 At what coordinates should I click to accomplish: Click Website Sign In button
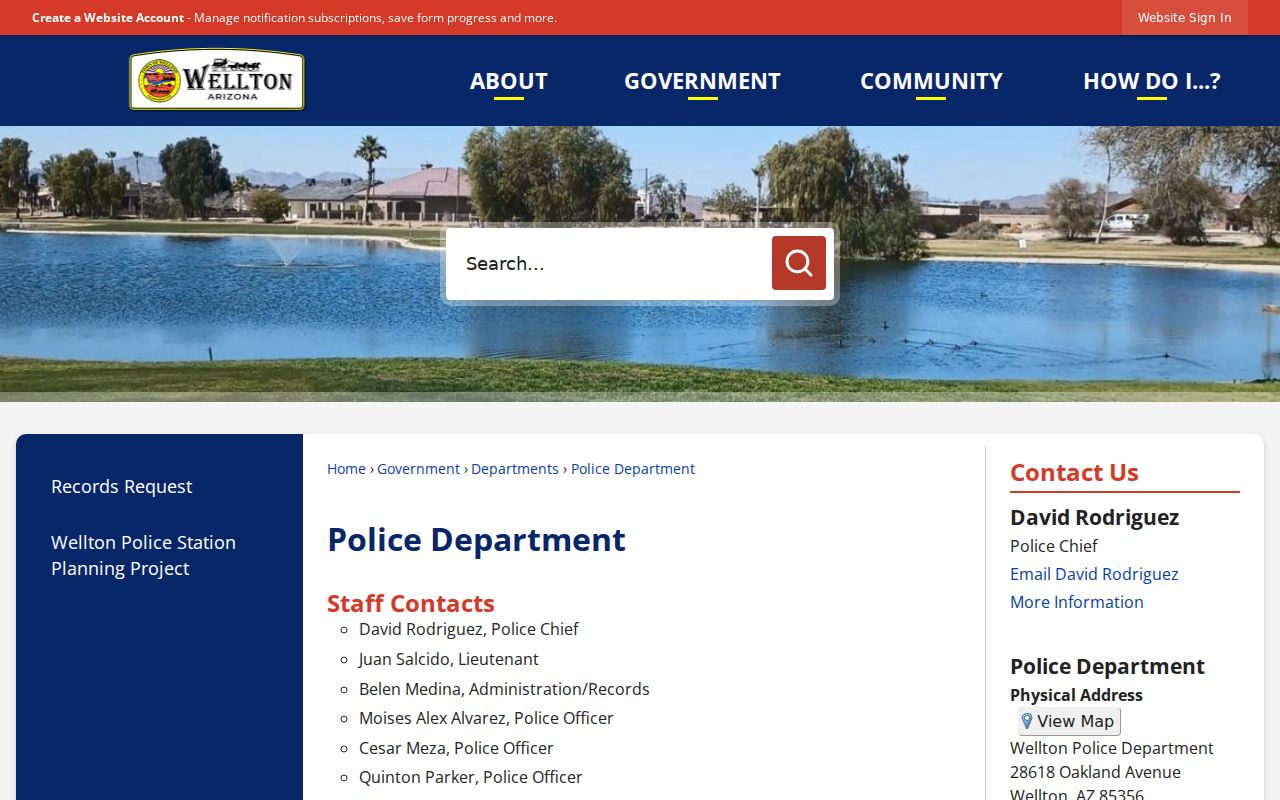point(1185,17)
